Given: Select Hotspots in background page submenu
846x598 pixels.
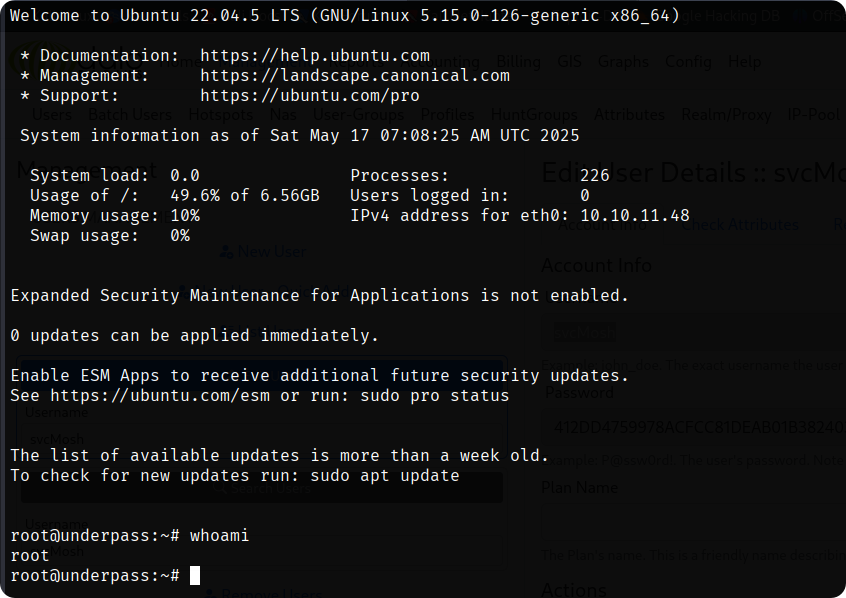Looking at the screenshot, I should (x=221, y=114).
